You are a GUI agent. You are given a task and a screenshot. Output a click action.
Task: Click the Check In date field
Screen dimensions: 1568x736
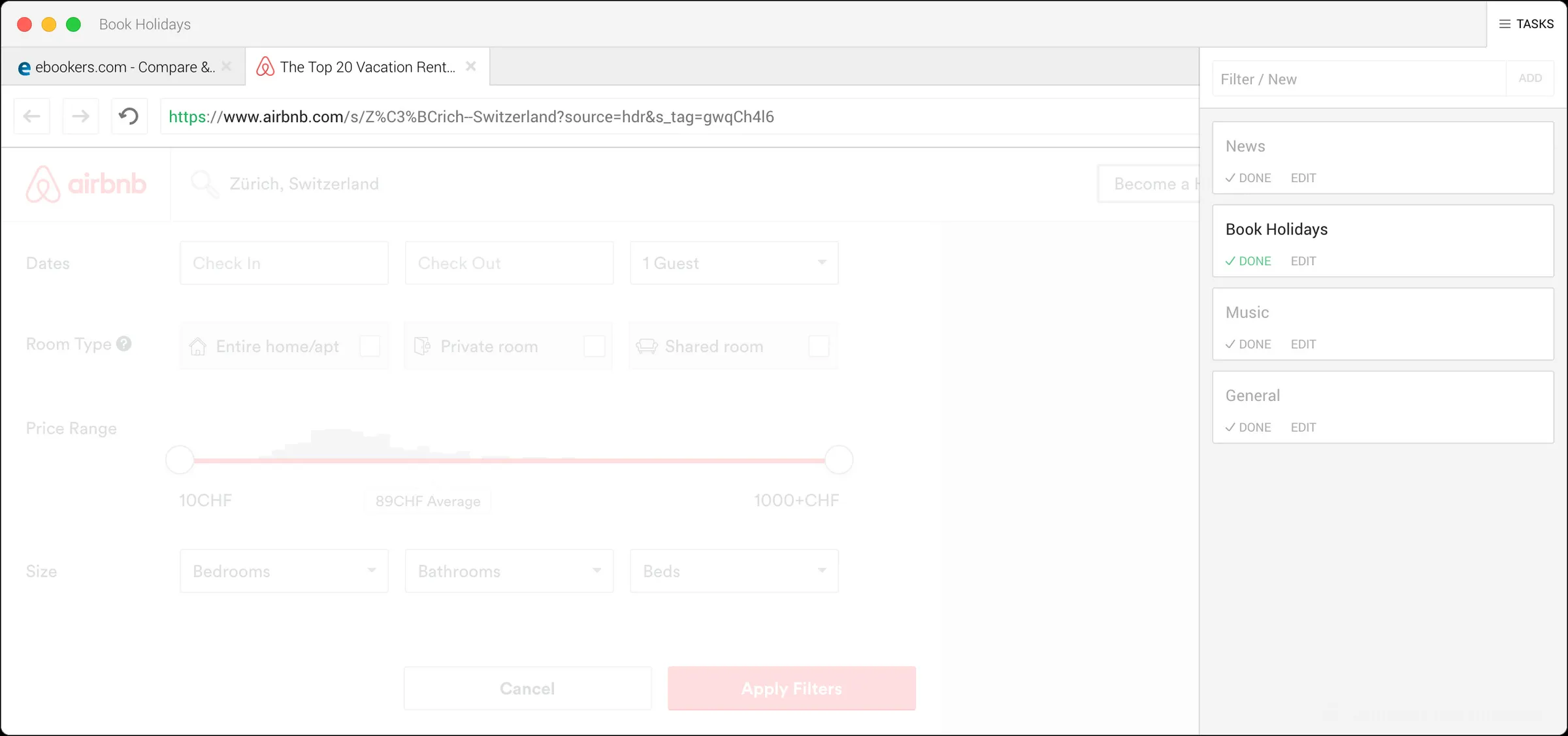click(284, 263)
